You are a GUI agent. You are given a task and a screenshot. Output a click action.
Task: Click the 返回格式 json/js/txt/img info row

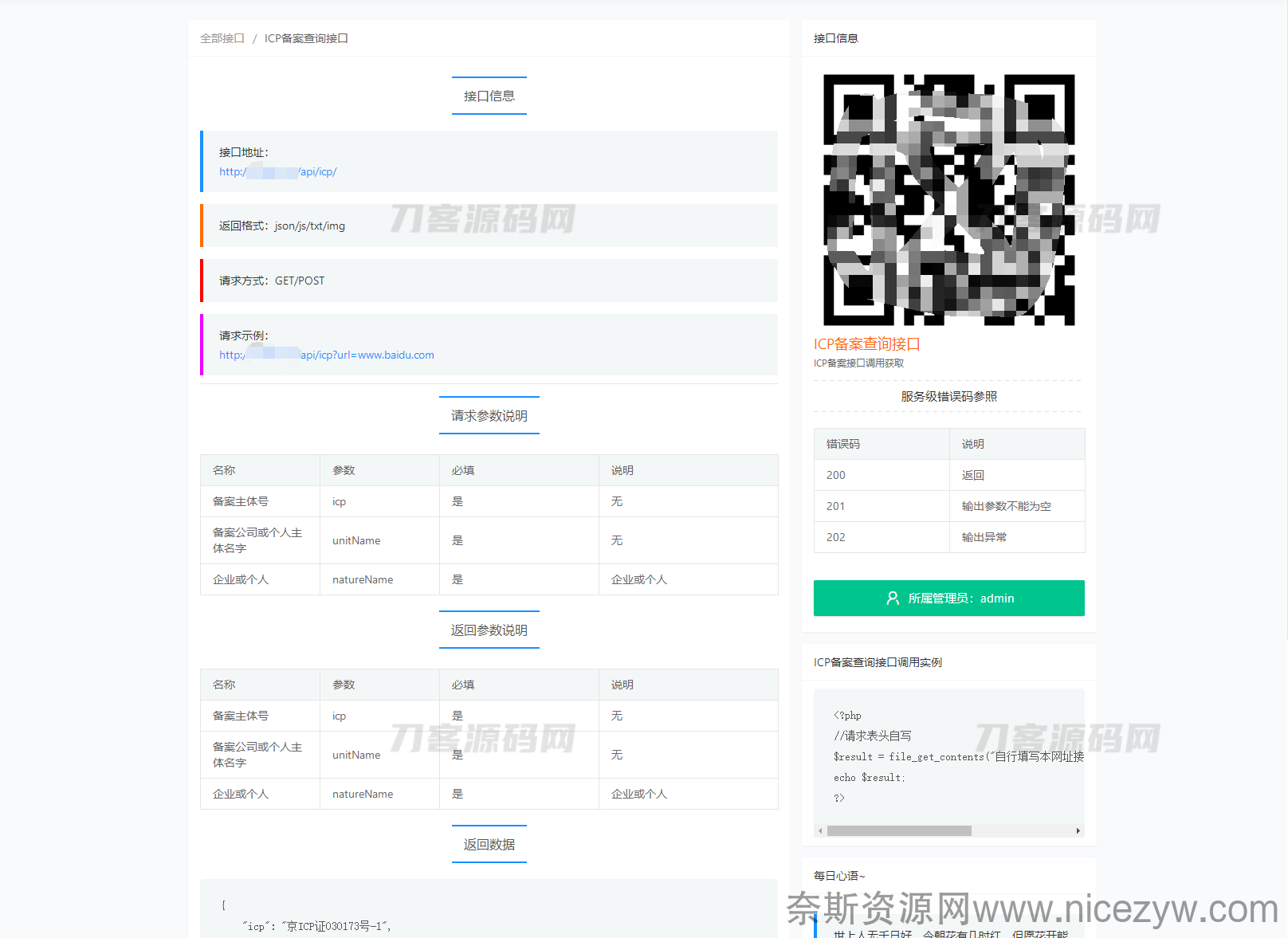(x=489, y=226)
